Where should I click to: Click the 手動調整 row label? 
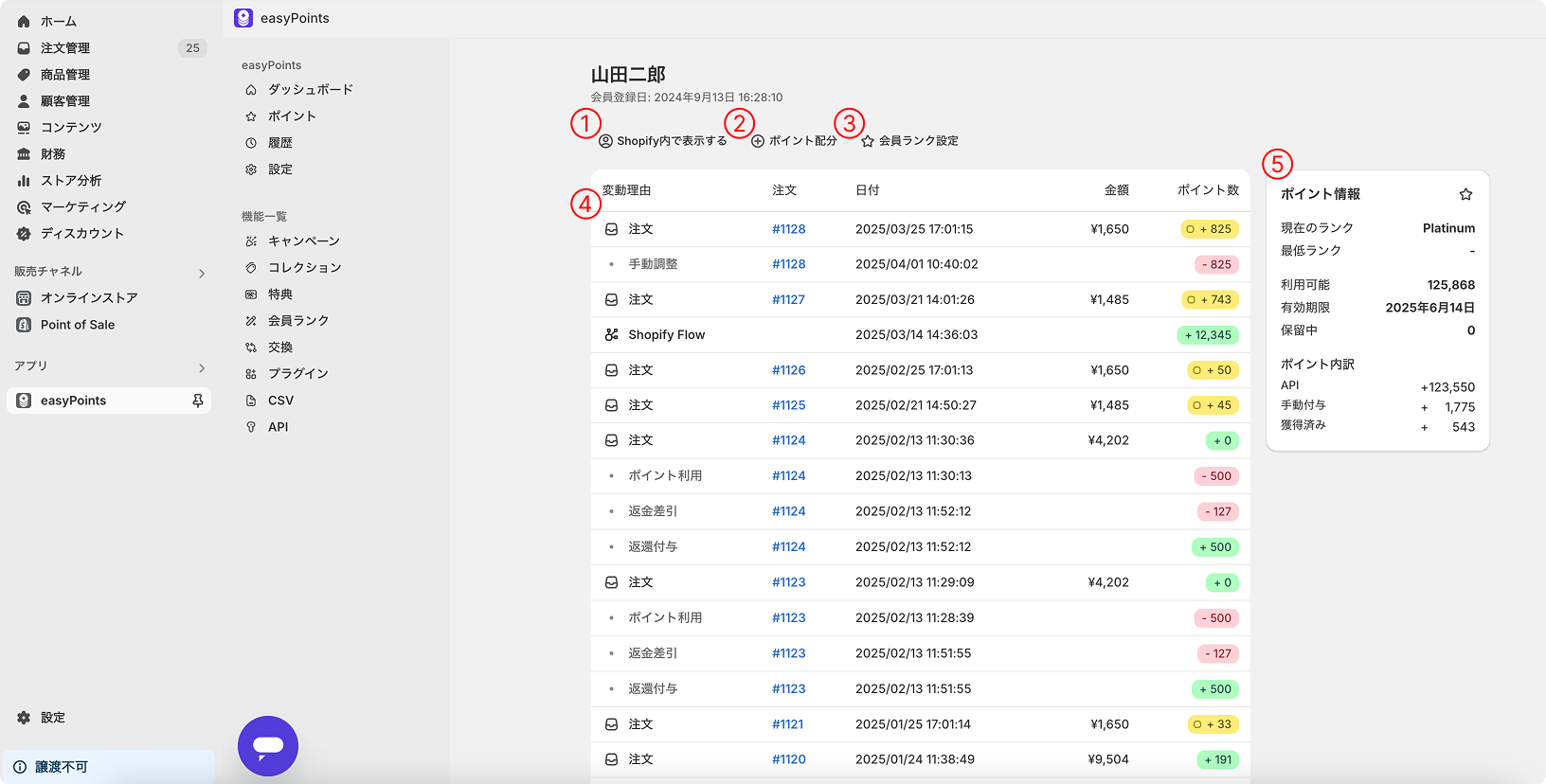654,264
